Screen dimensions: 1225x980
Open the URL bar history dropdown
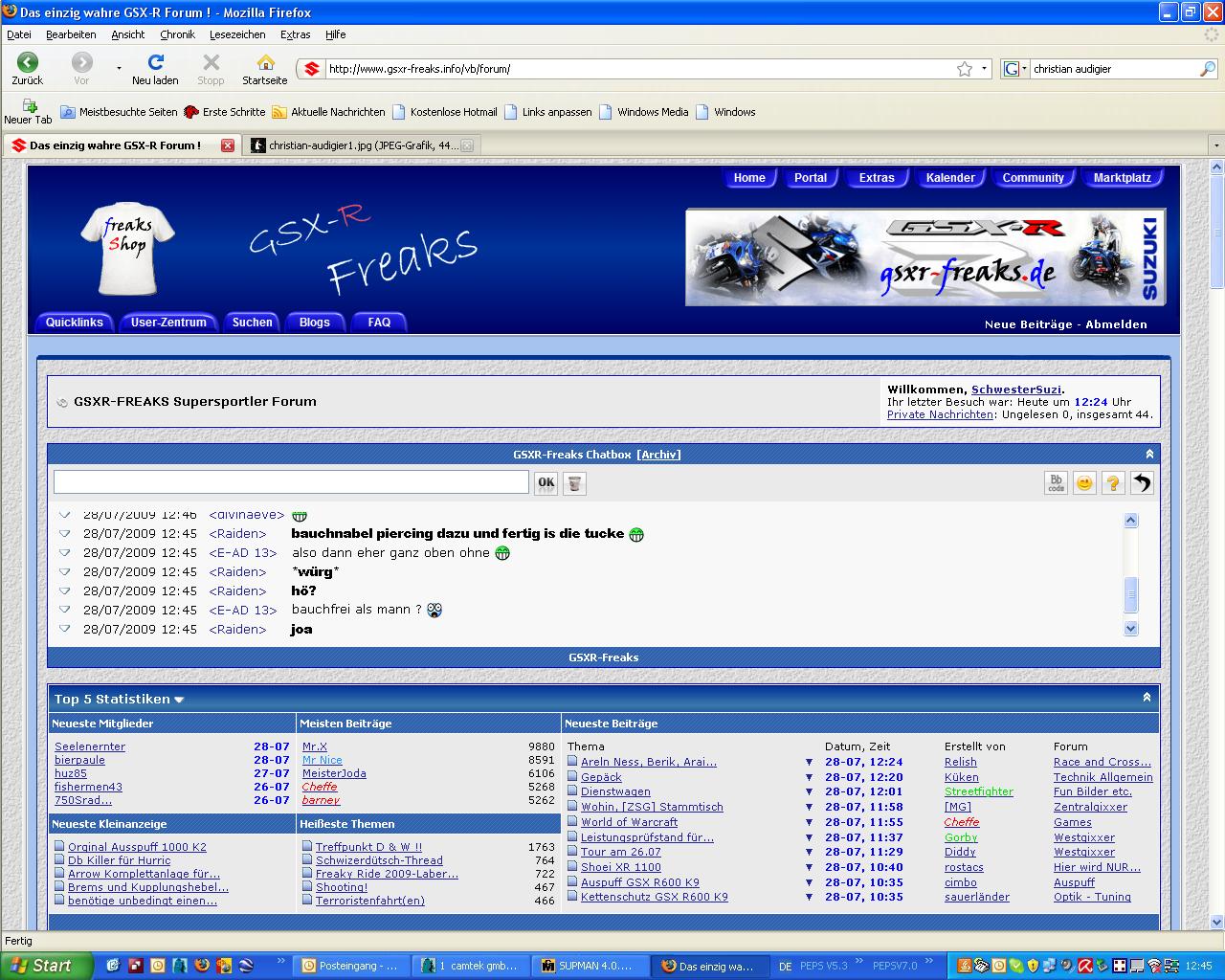point(984,69)
